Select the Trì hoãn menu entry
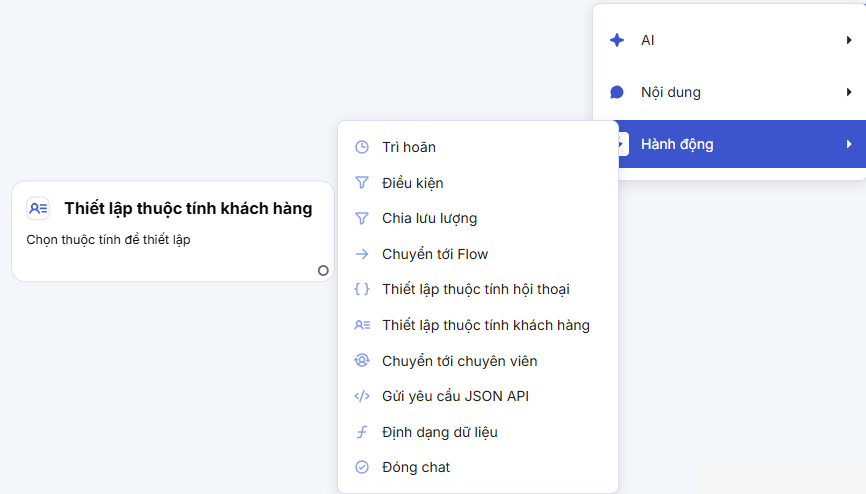 pos(408,147)
